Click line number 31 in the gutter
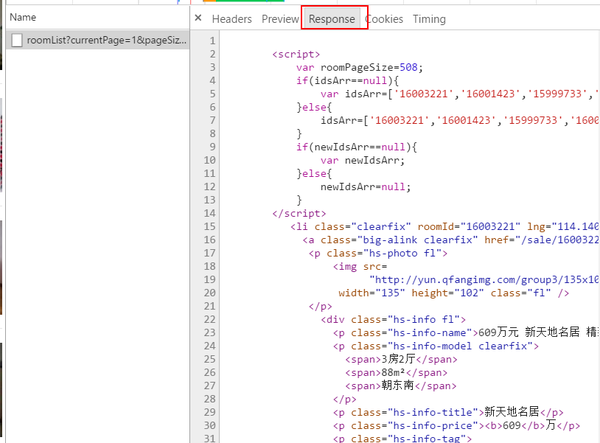The image size is (600, 443). [210, 438]
